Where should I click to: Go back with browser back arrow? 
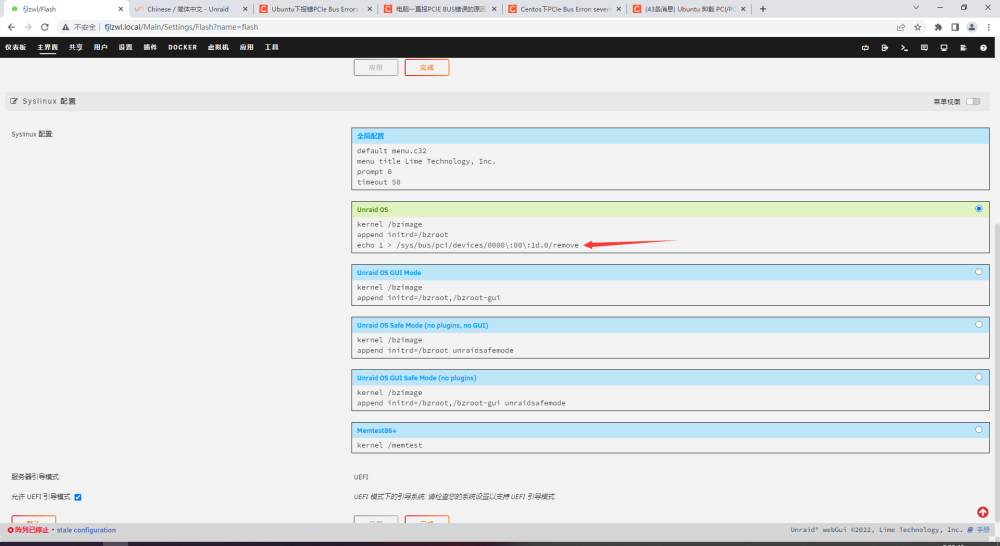tap(11, 27)
